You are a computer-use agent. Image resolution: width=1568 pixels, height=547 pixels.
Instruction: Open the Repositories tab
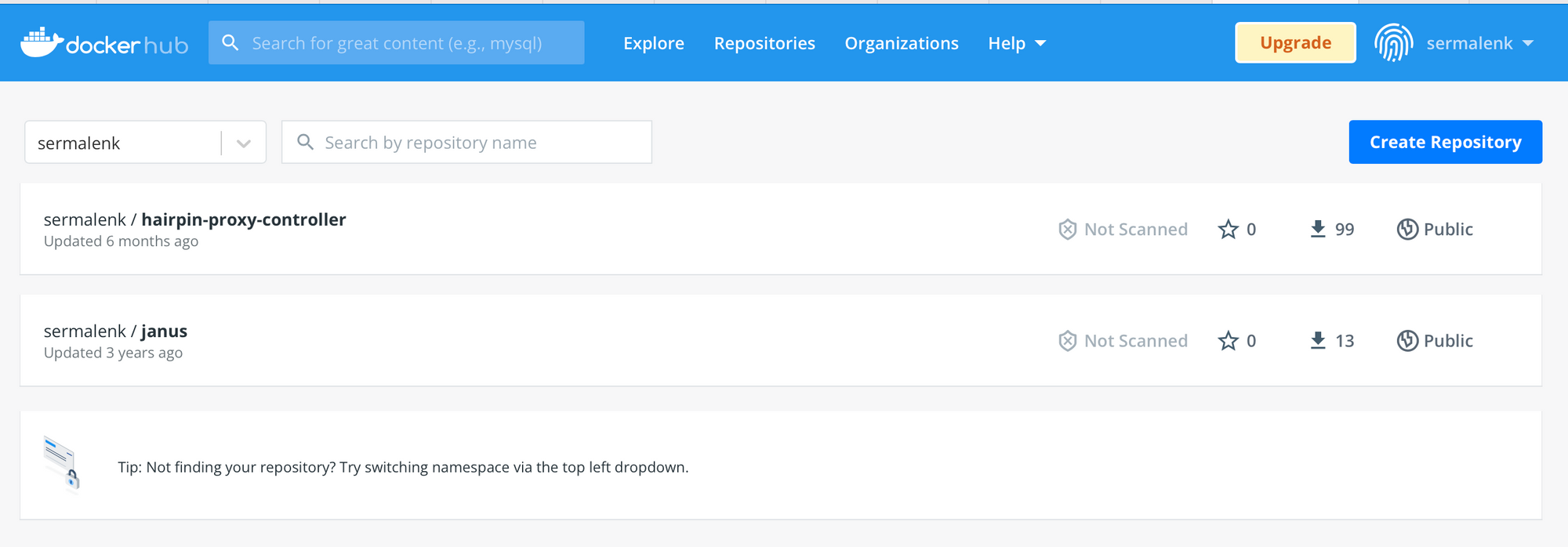[764, 43]
